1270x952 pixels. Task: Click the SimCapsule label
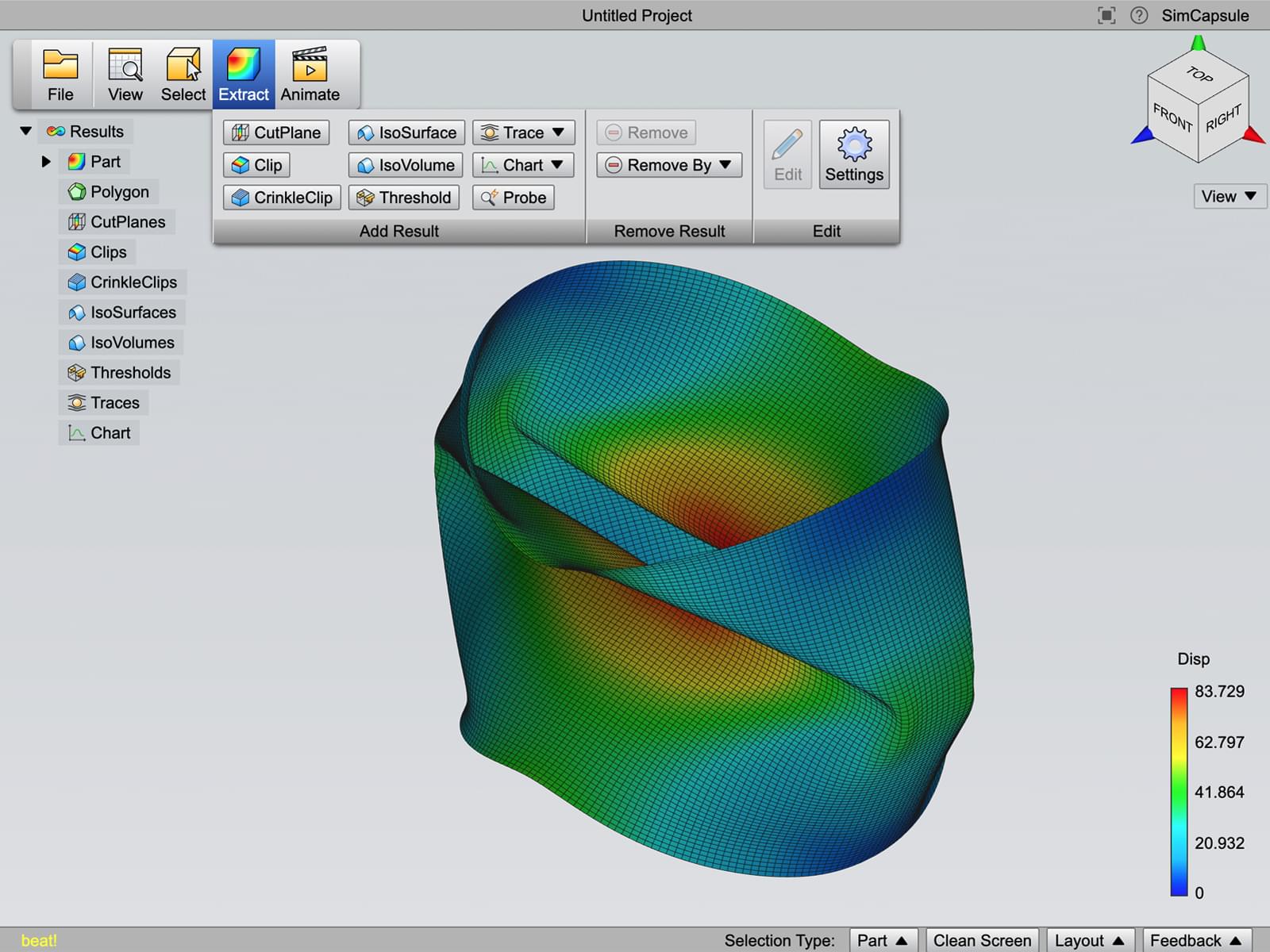(x=1205, y=15)
